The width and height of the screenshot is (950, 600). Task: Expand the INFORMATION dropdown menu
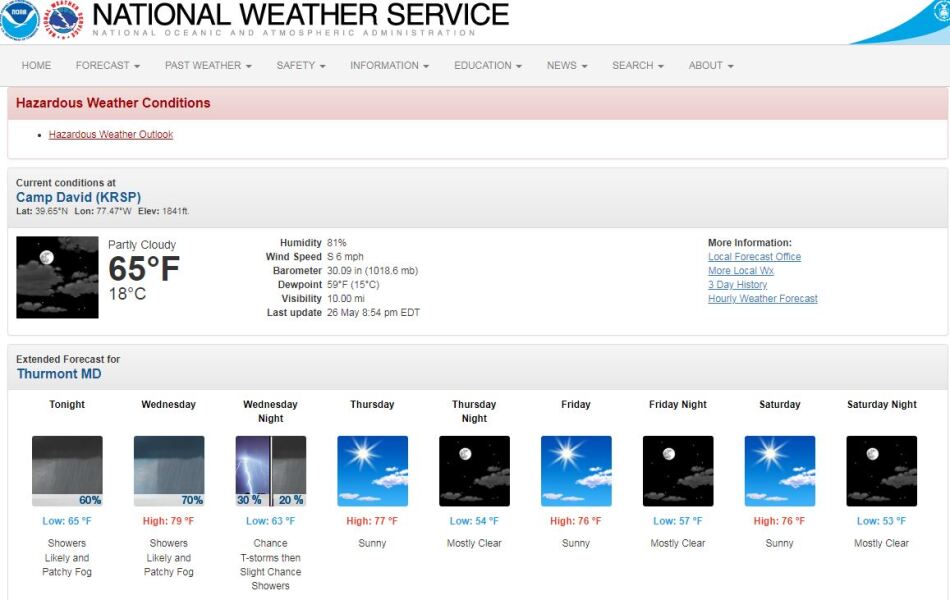[x=390, y=65]
